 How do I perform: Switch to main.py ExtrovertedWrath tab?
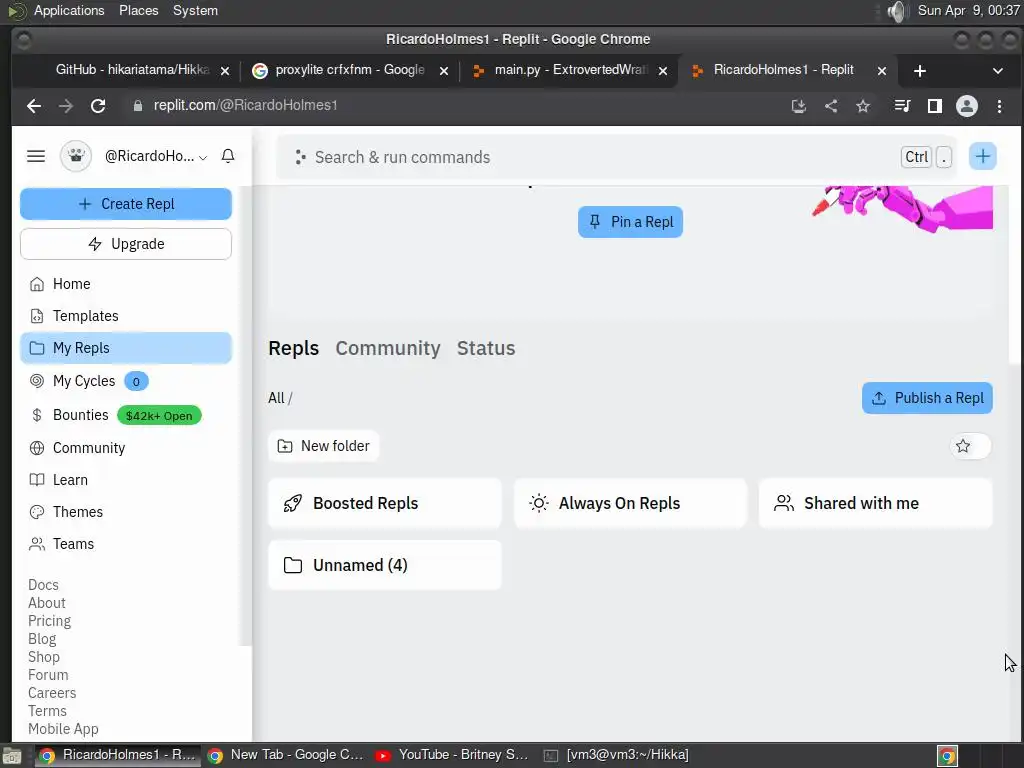click(568, 70)
